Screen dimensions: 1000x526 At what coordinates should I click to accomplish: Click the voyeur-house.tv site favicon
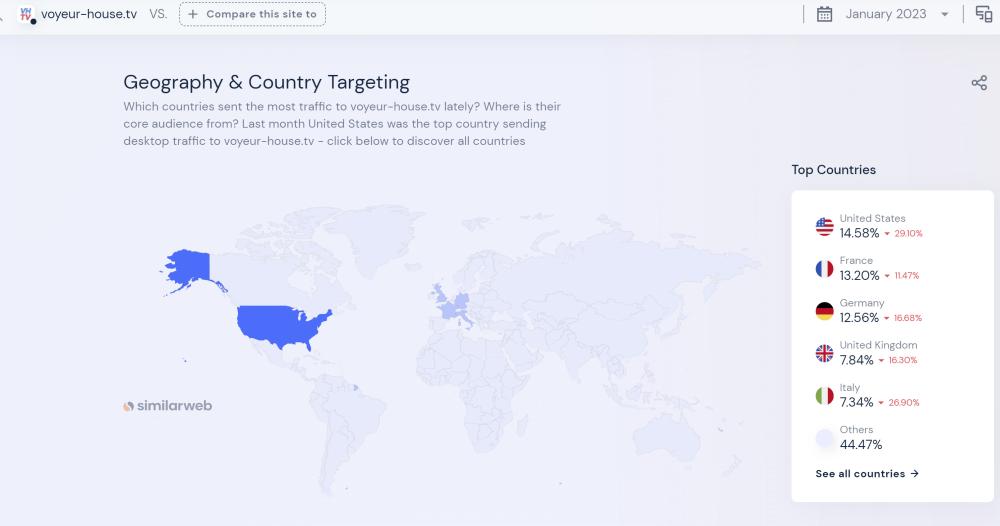(x=27, y=14)
